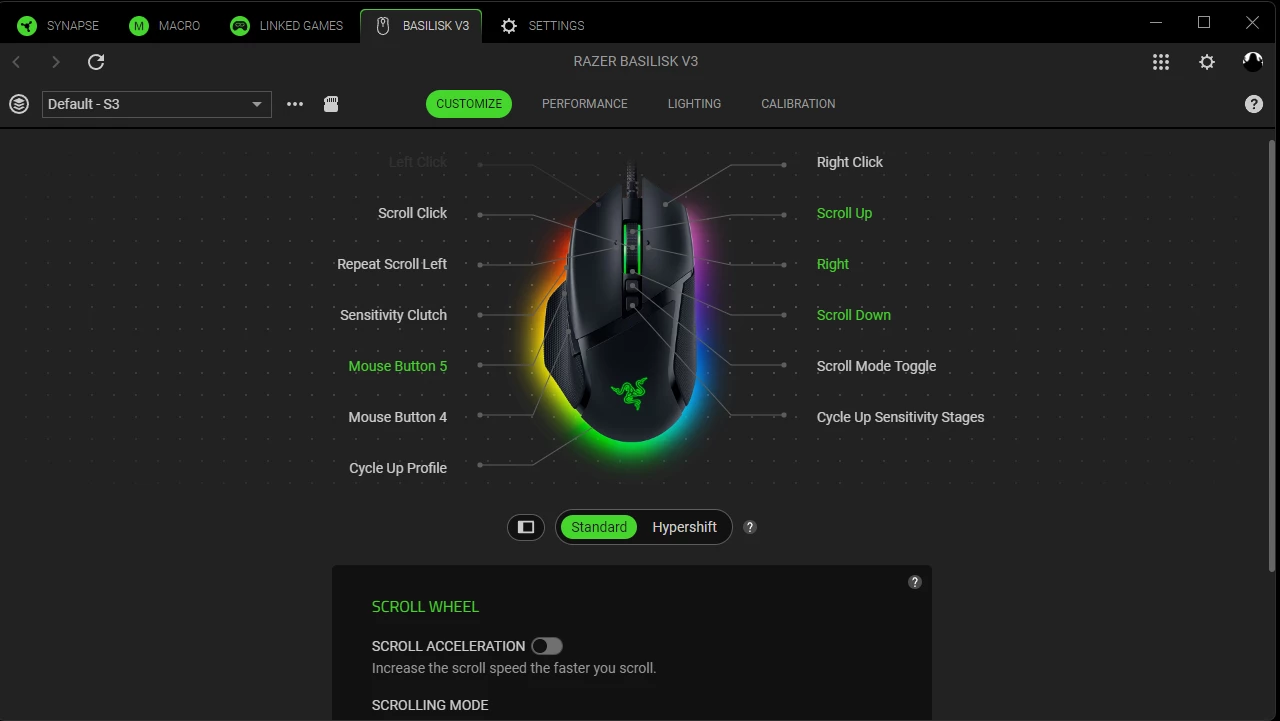
Task: Select the Right Click button assignment
Action: (850, 162)
